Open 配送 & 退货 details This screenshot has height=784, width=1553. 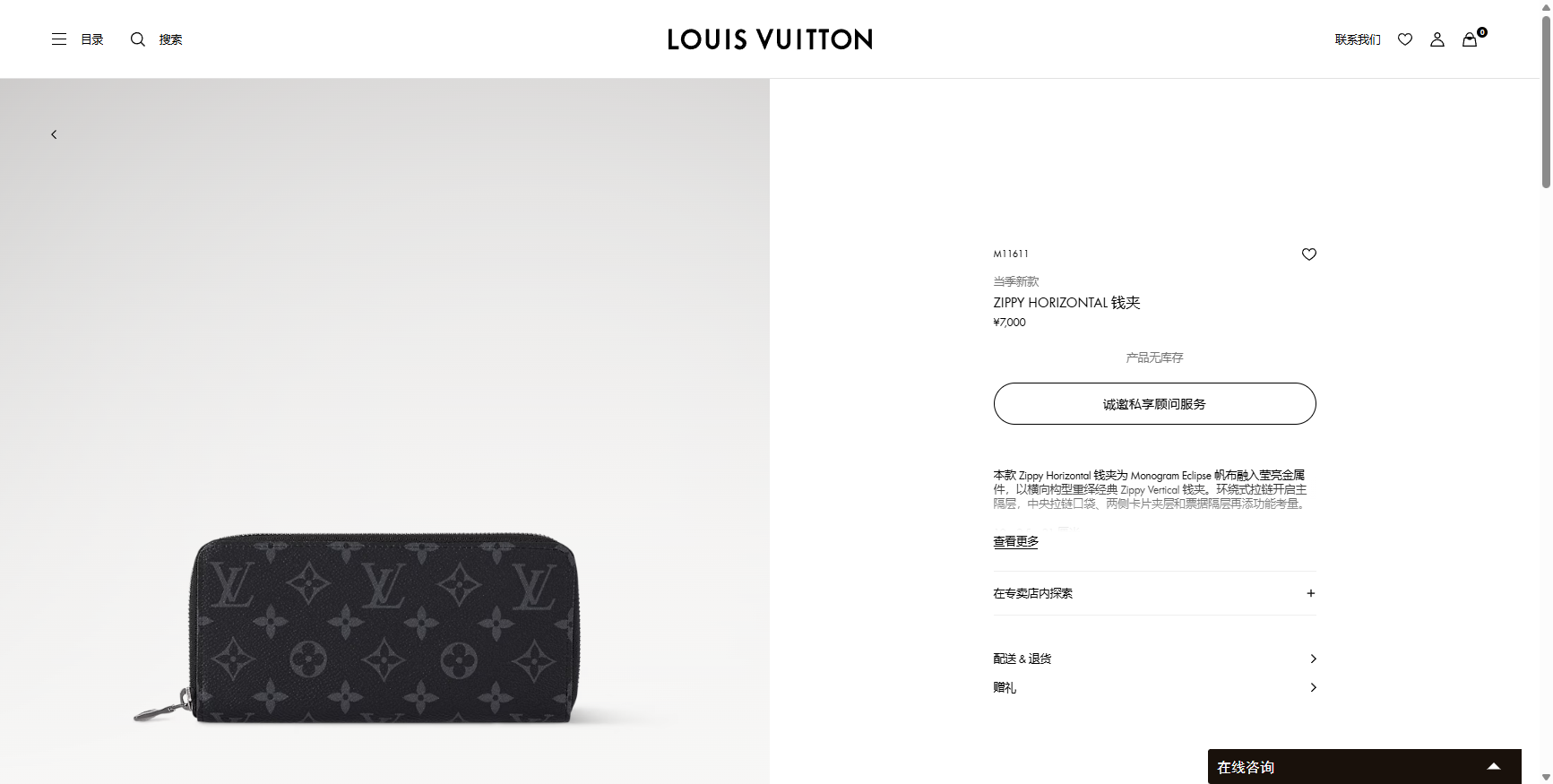coord(1154,659)
